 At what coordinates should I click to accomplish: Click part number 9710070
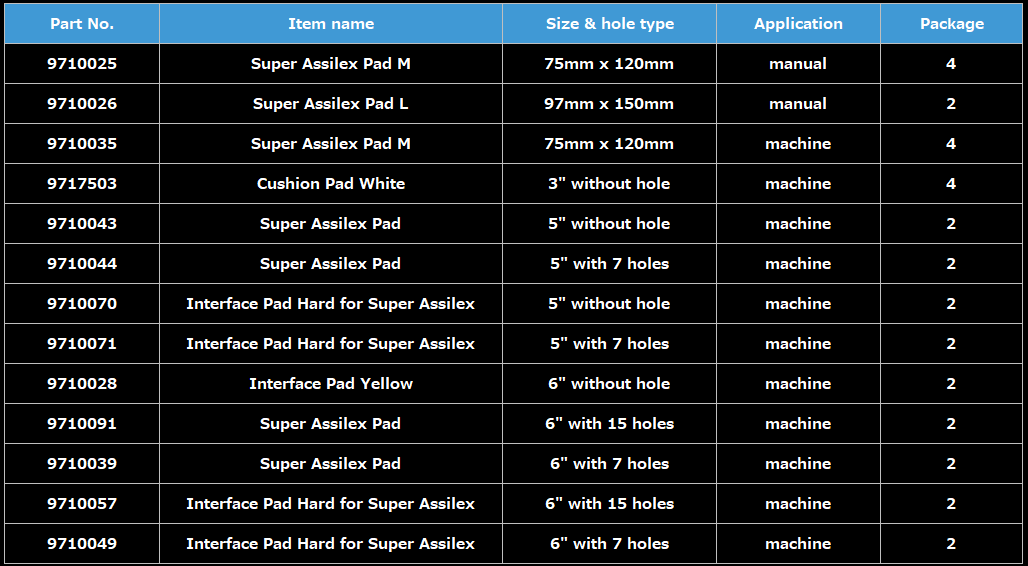(x=82, y=304)
